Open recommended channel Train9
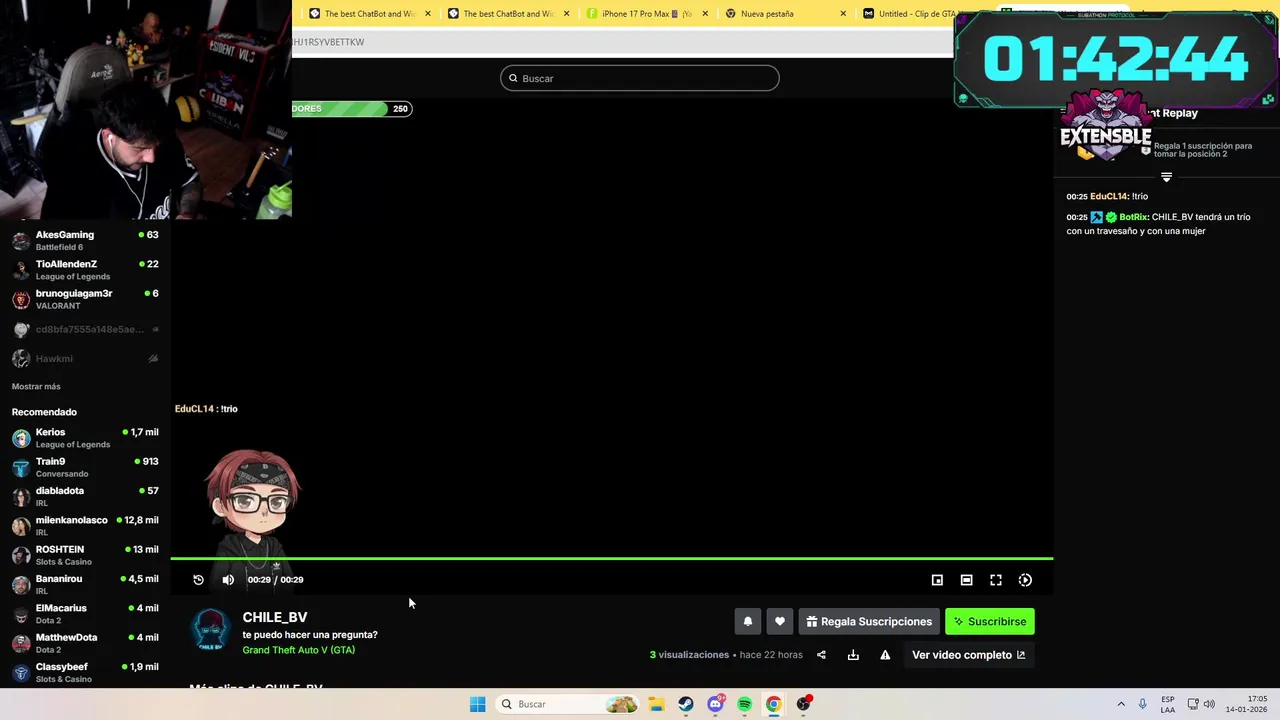Screen dimensions: 1280x720 click(x=85, y=467)
